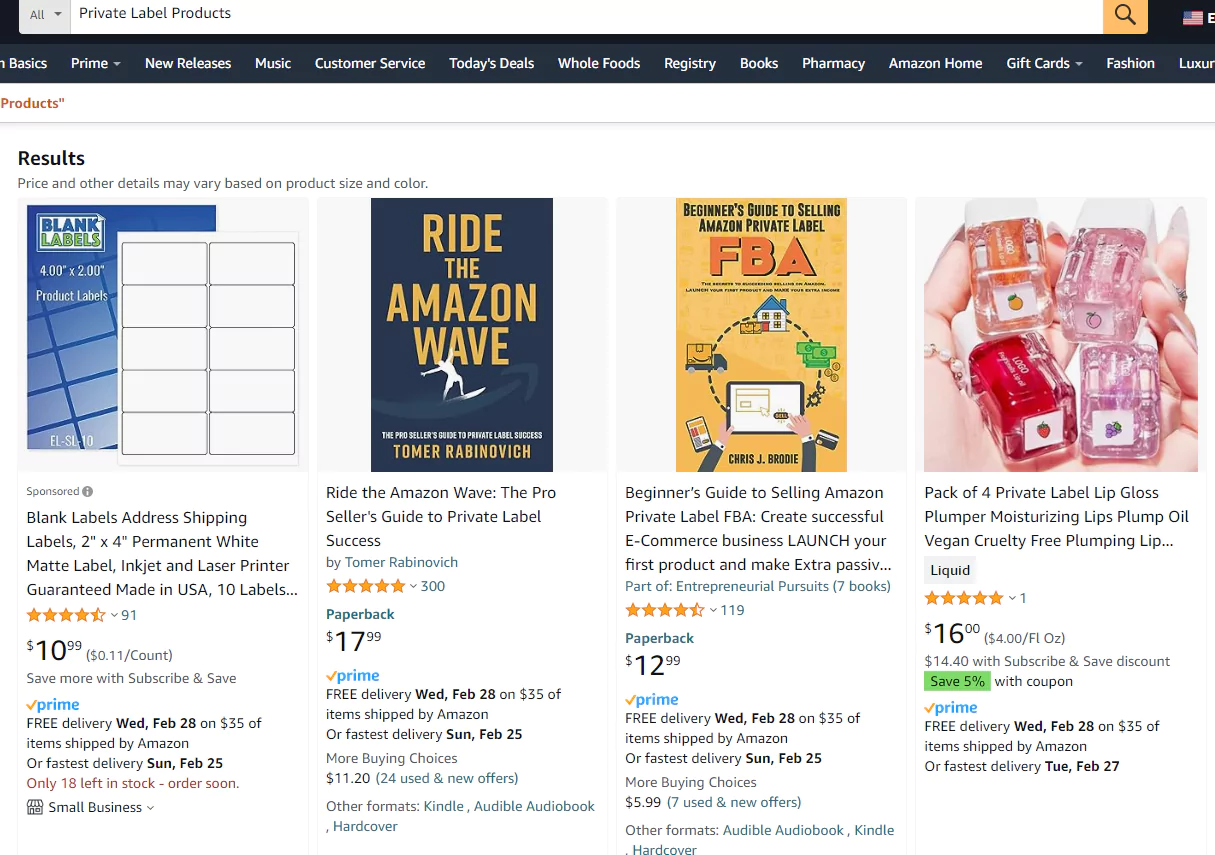Expand the Small Business chevron
The width and height of the screenshot is (1215, 855).
click(x=151, y=808)
